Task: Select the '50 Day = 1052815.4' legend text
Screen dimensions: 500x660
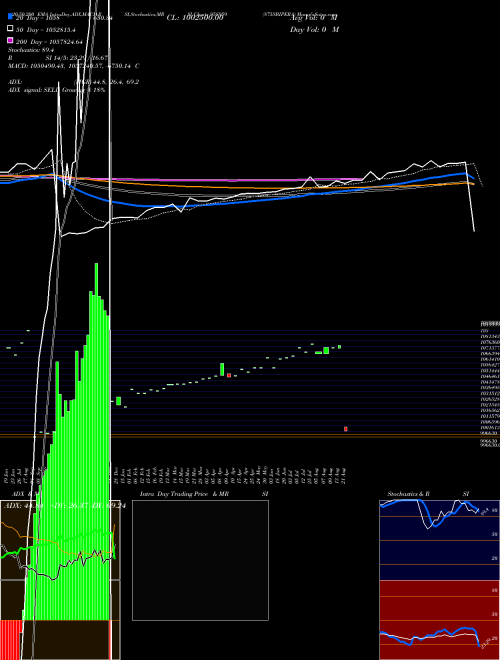Action: (x=46, y=30)
